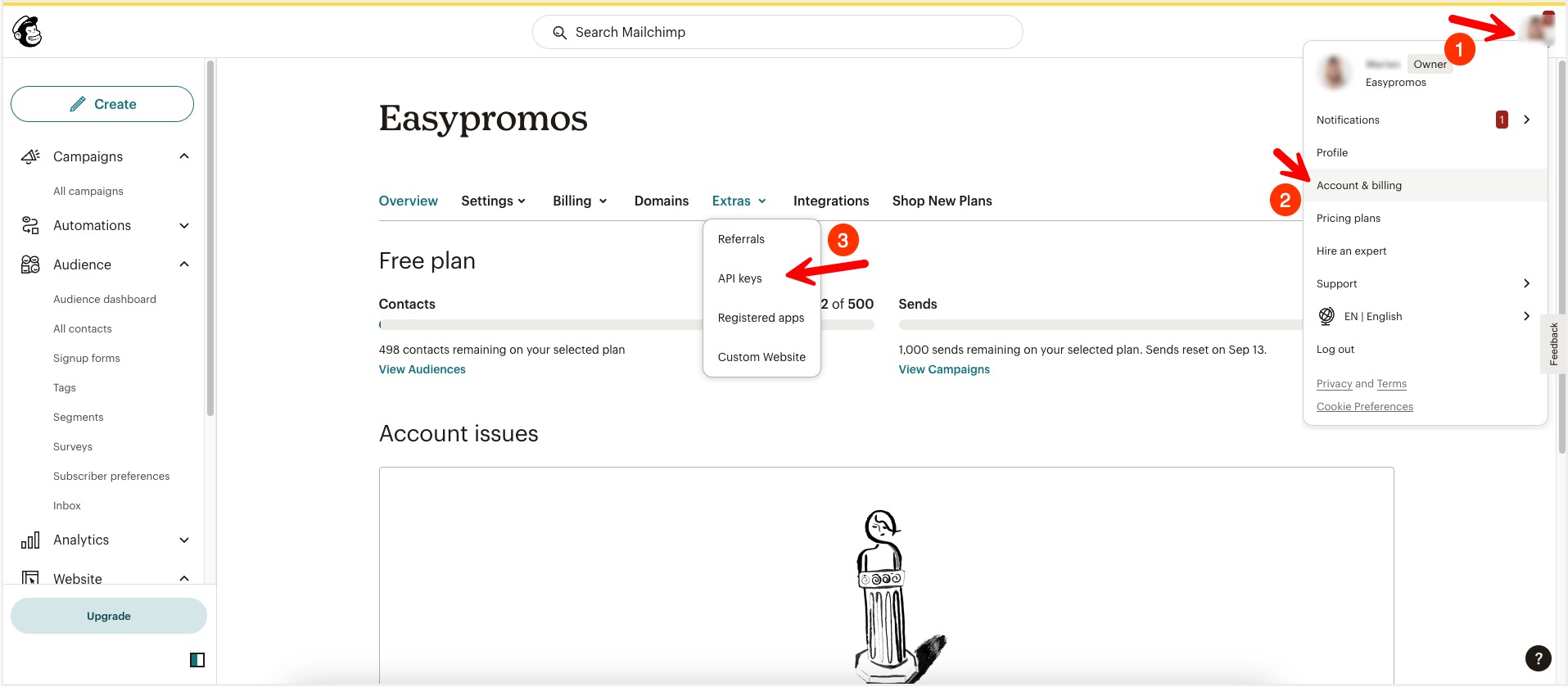Image resolution: width=1568 pixels, height=687 pixels.
Task: Open All campaigns in sidebar
Action: tap(88, 192)
